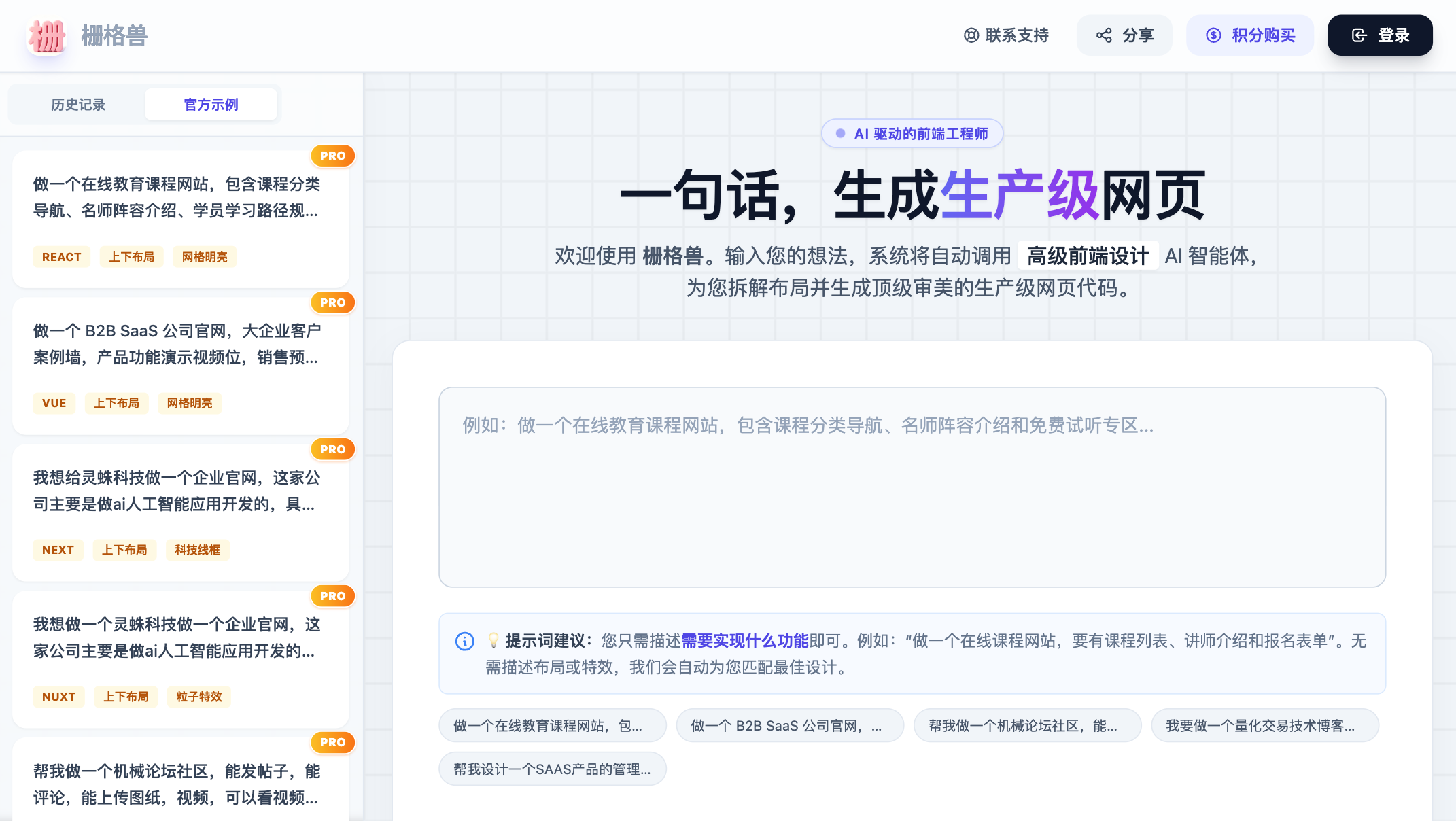The width and height of the screenshot is (1456, 821).
Task: Click the NEXT tag
Action: pos(58,550)
